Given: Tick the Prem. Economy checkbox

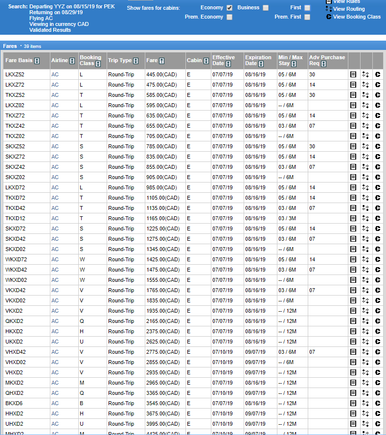Looking at the screenshot, I should coord(229,17).
